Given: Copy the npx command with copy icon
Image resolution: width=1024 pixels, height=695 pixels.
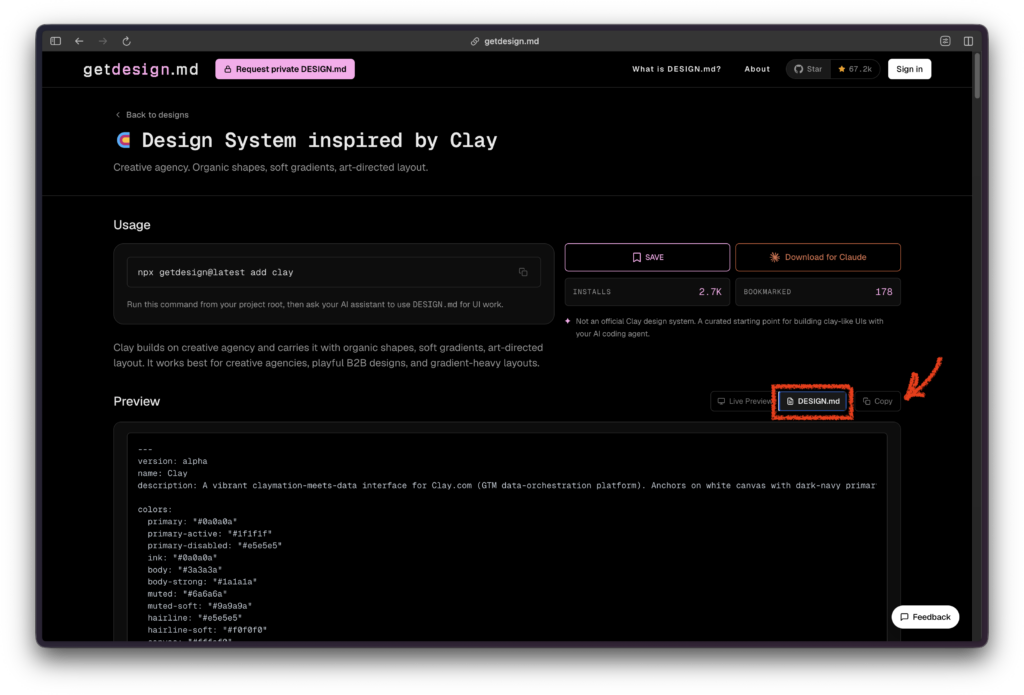Looking at the screenshot, I should tap(523, 272).
